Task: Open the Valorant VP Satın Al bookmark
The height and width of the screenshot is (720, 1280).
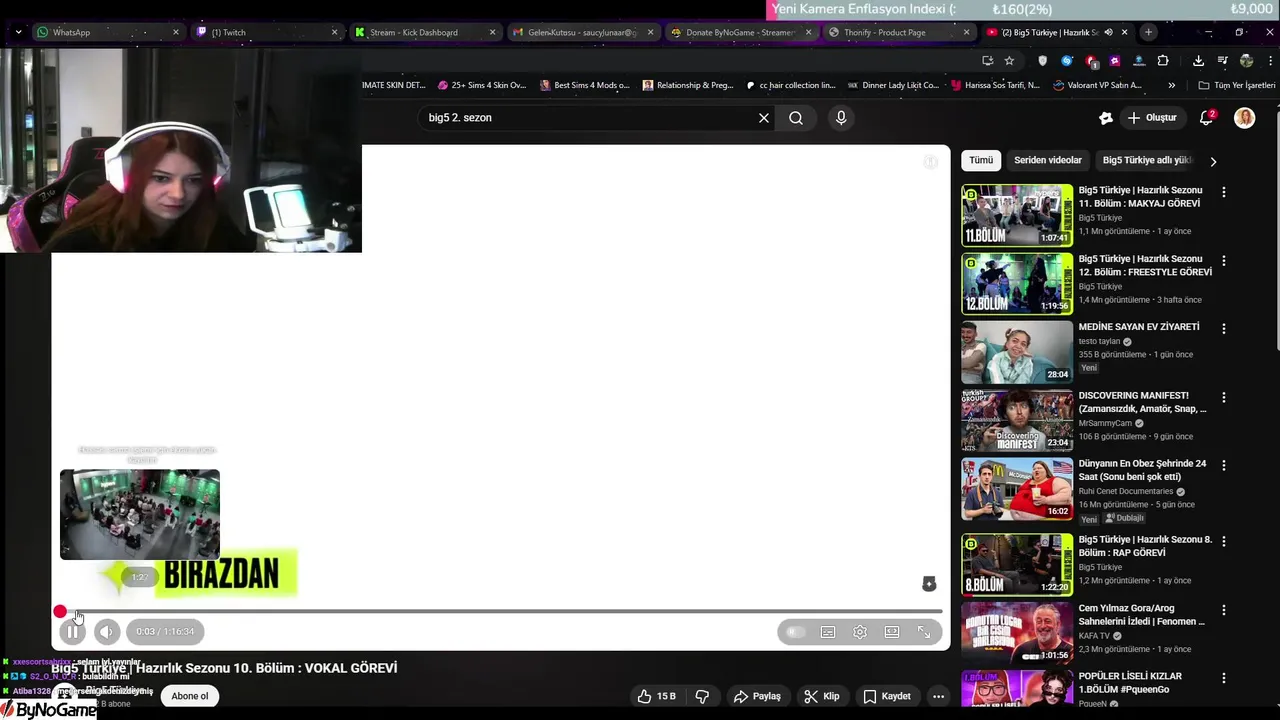Action: pyautogui.click(x=1098, y=85)
